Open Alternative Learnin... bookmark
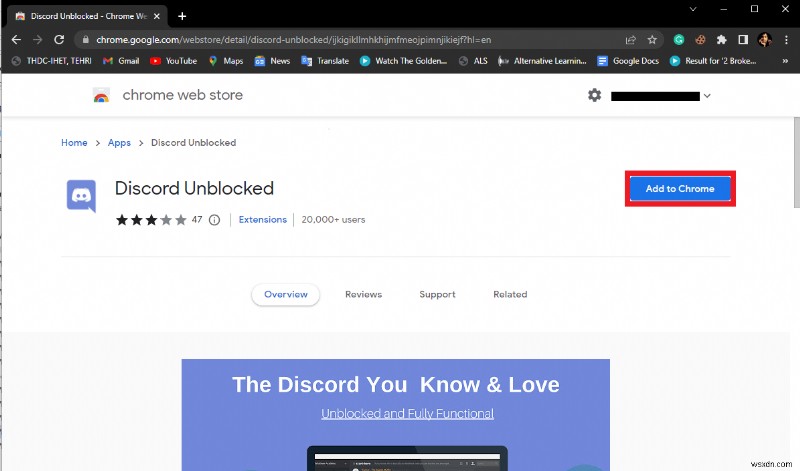The height and width of the screenshot is (471, 800). (542, 61)
